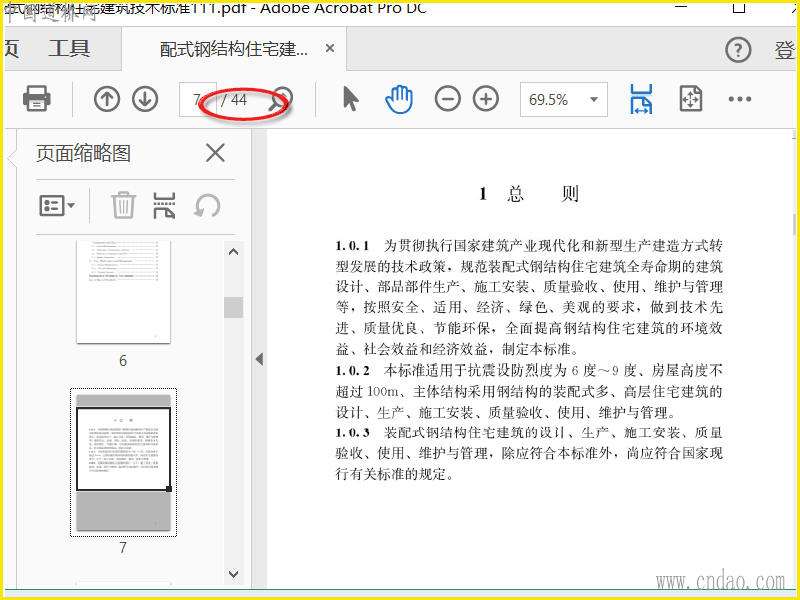Click clause number 1.0.3
The height and width of the screenshot is (600, 800).
point(352,433)
